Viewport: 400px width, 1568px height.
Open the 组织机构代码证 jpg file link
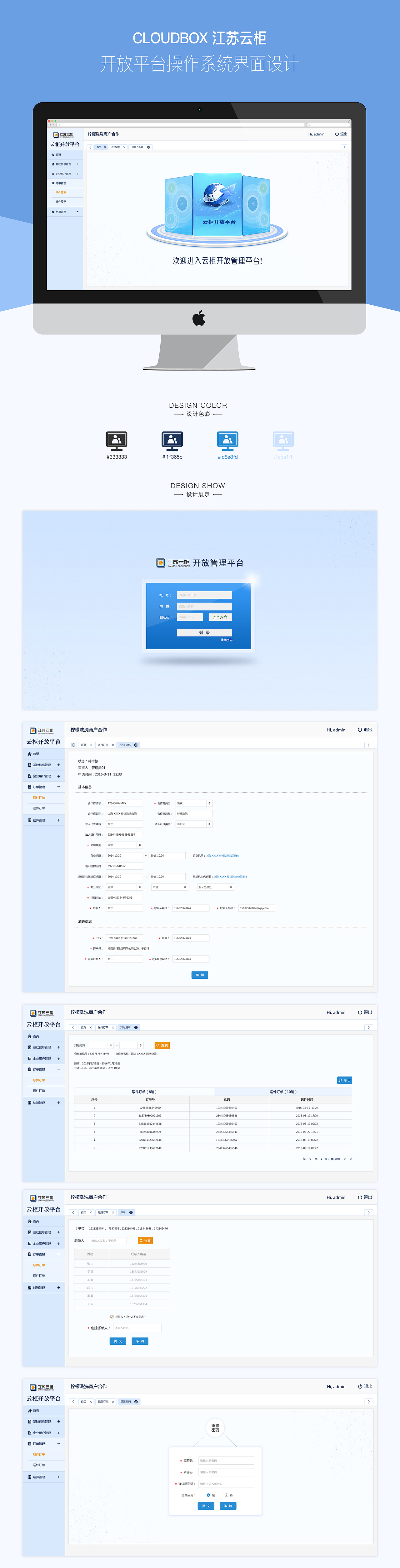[x=230, y=877]
